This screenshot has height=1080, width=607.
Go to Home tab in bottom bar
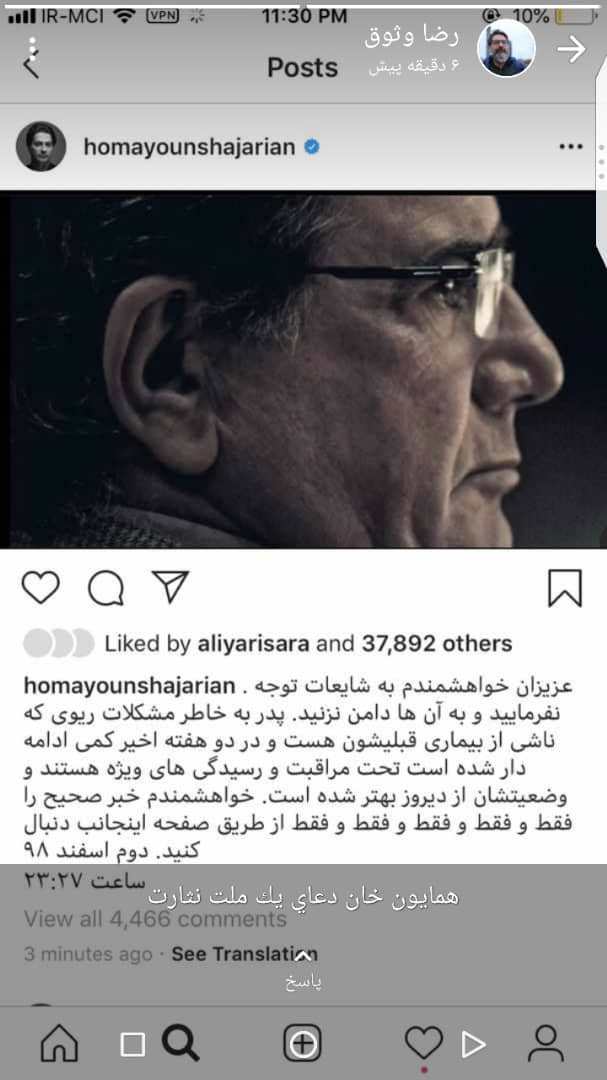pyautogui.click(x=59, y=1043)
